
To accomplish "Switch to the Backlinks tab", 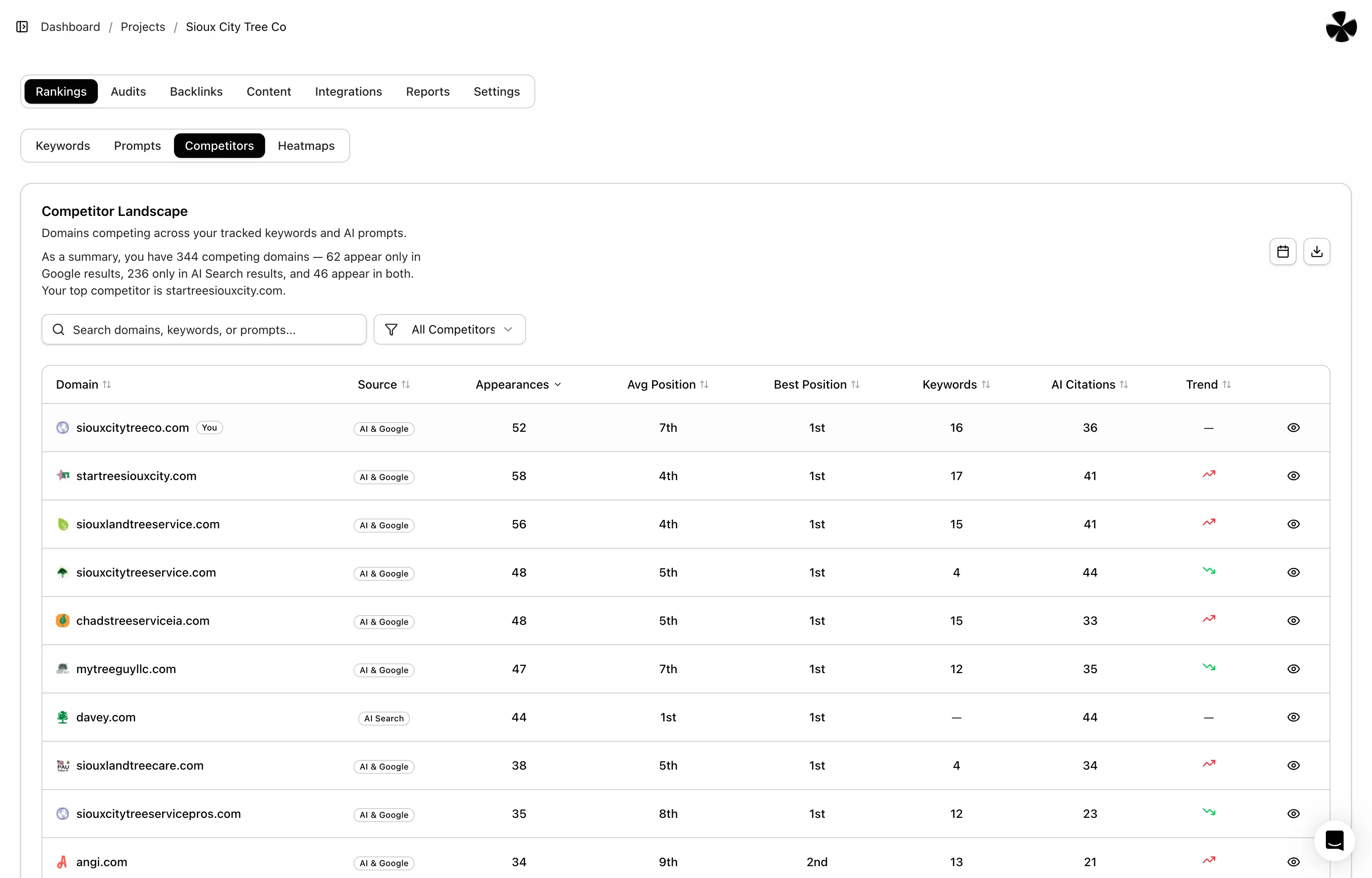I will tap(196, 91).
